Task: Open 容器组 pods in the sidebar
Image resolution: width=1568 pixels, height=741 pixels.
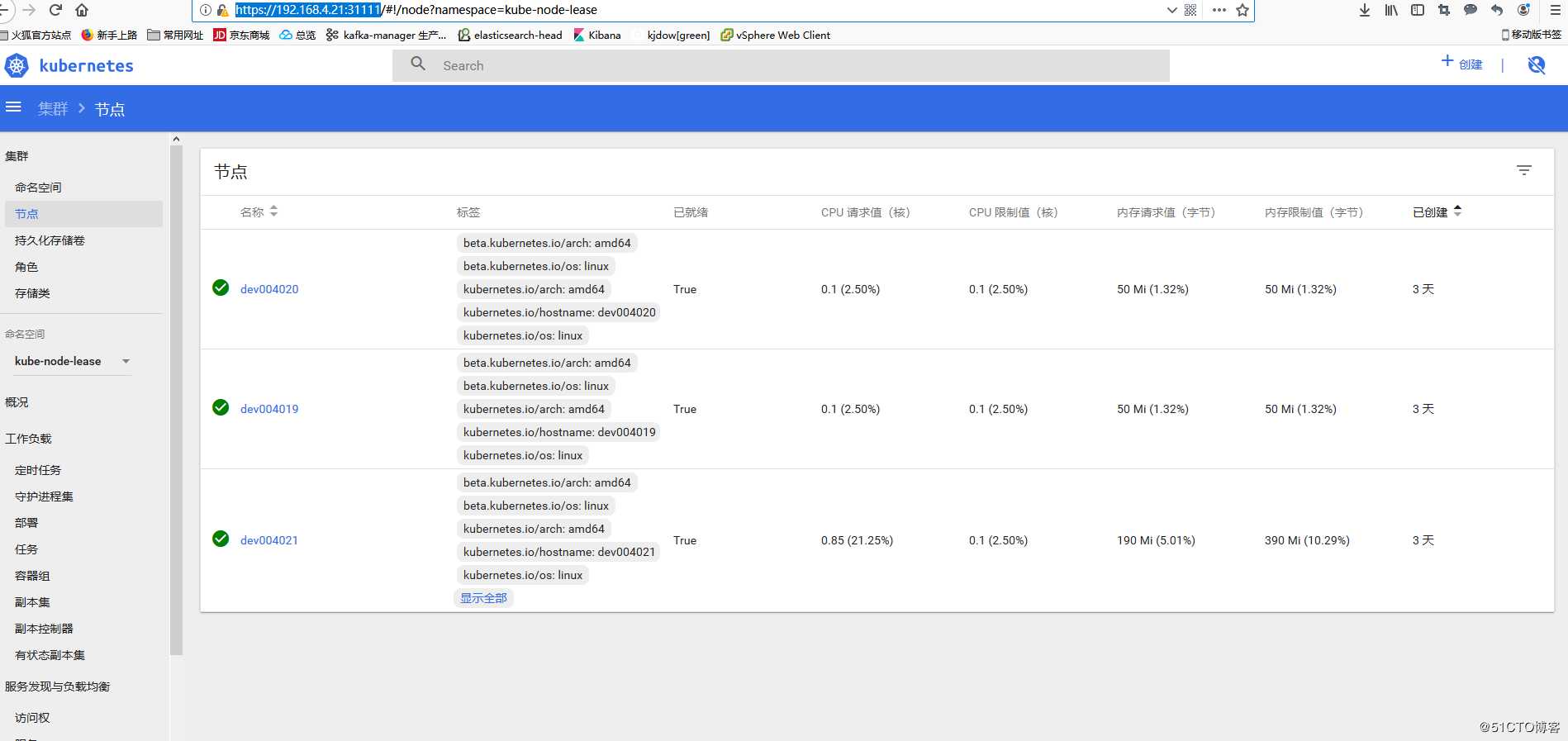Action: (32, 576)
